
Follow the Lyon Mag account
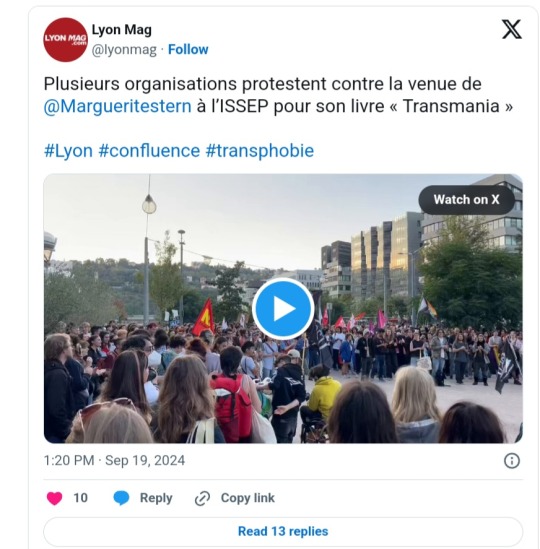(188, 49)
